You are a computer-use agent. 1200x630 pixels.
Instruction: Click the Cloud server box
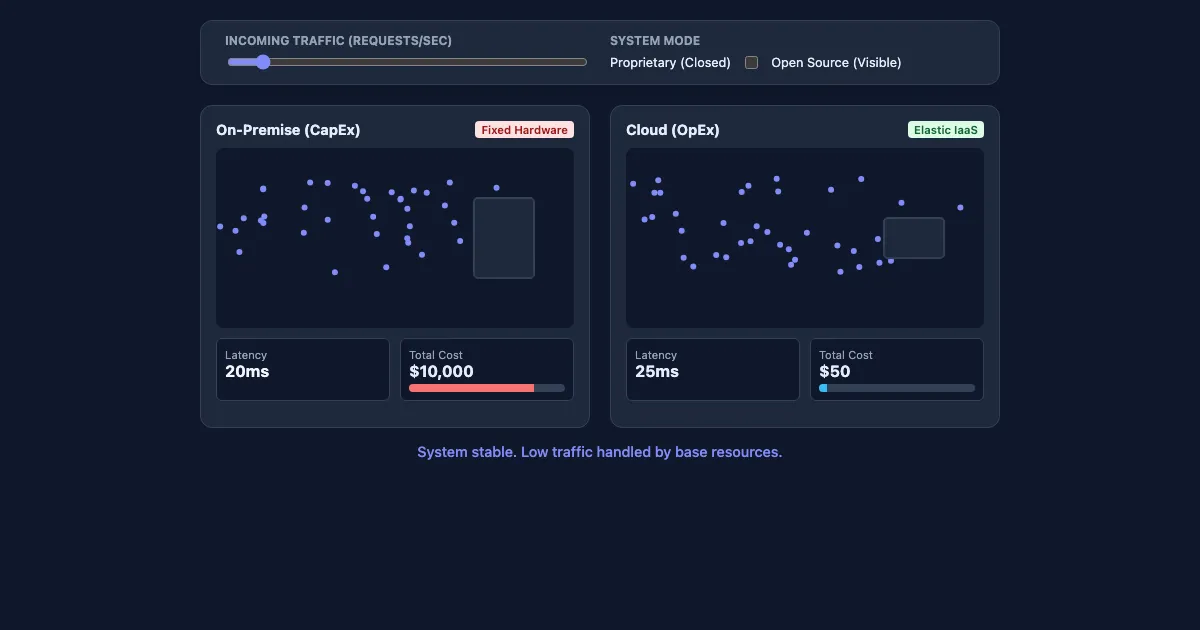[x=914, y=238]
